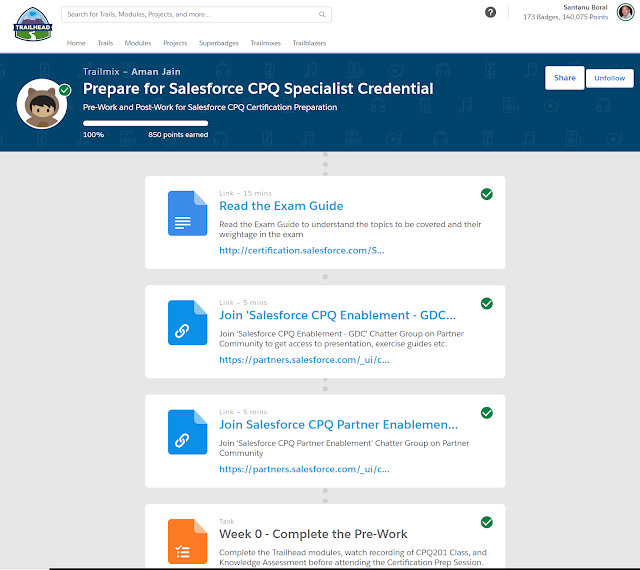Click completed checkmark on Read the Exam Guide
This screenshot has width=640, height=570.
click(x=487, y=194)
